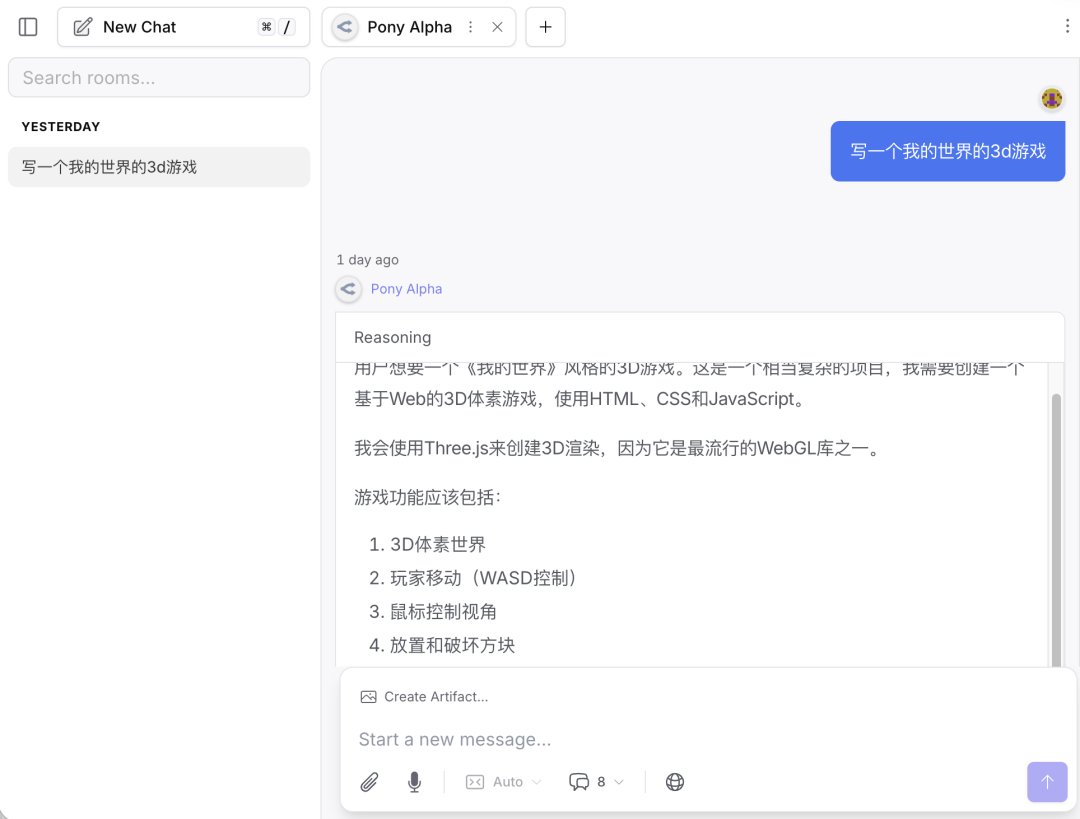
Task: Open the chat memory 8 dropdown
Action: click(x=596, y=782)
